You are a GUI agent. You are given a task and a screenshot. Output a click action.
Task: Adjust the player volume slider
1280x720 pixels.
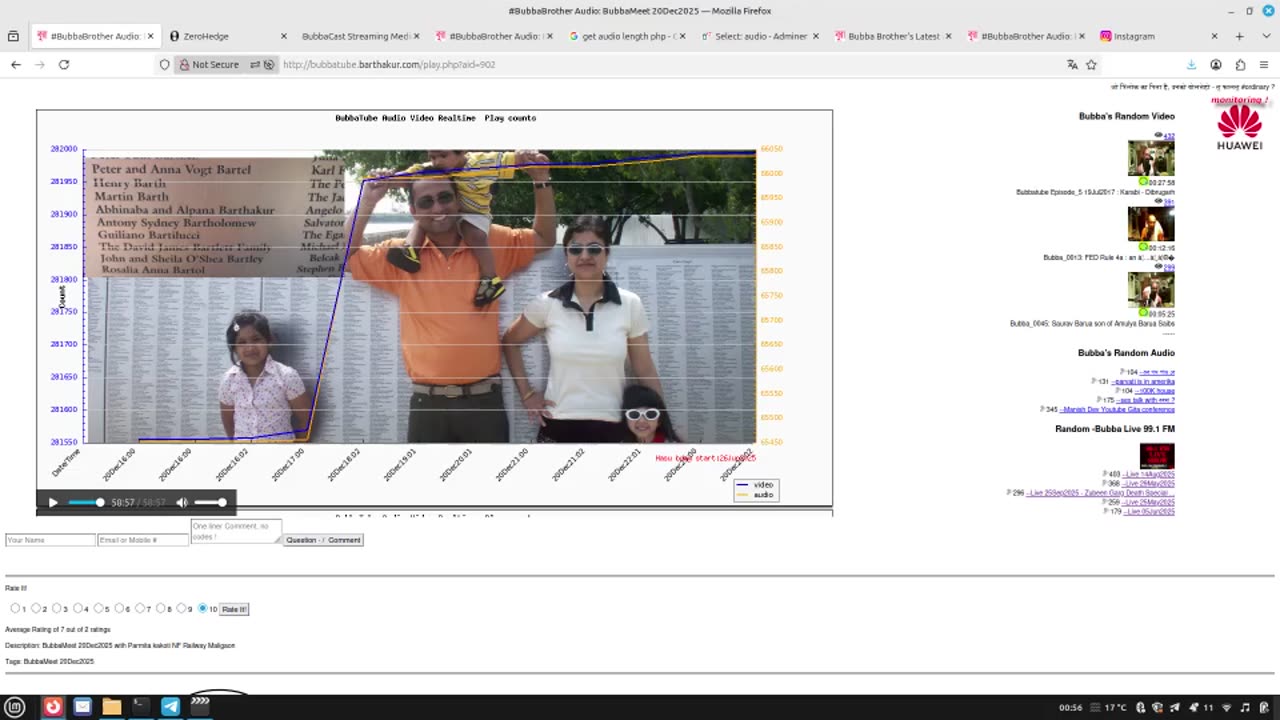[210, 502]
